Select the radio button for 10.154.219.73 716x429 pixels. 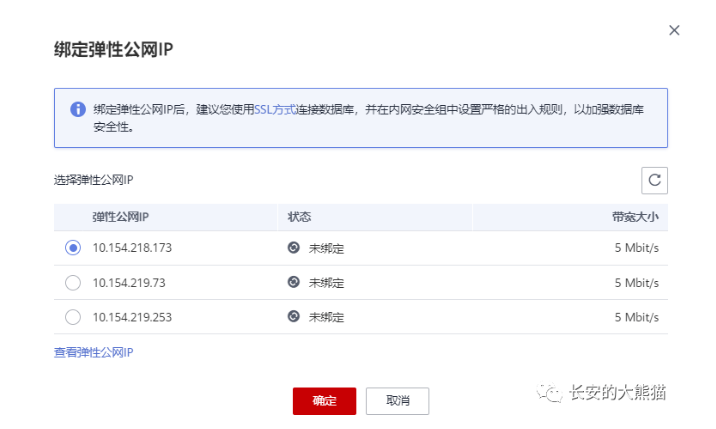coord(73,283)
